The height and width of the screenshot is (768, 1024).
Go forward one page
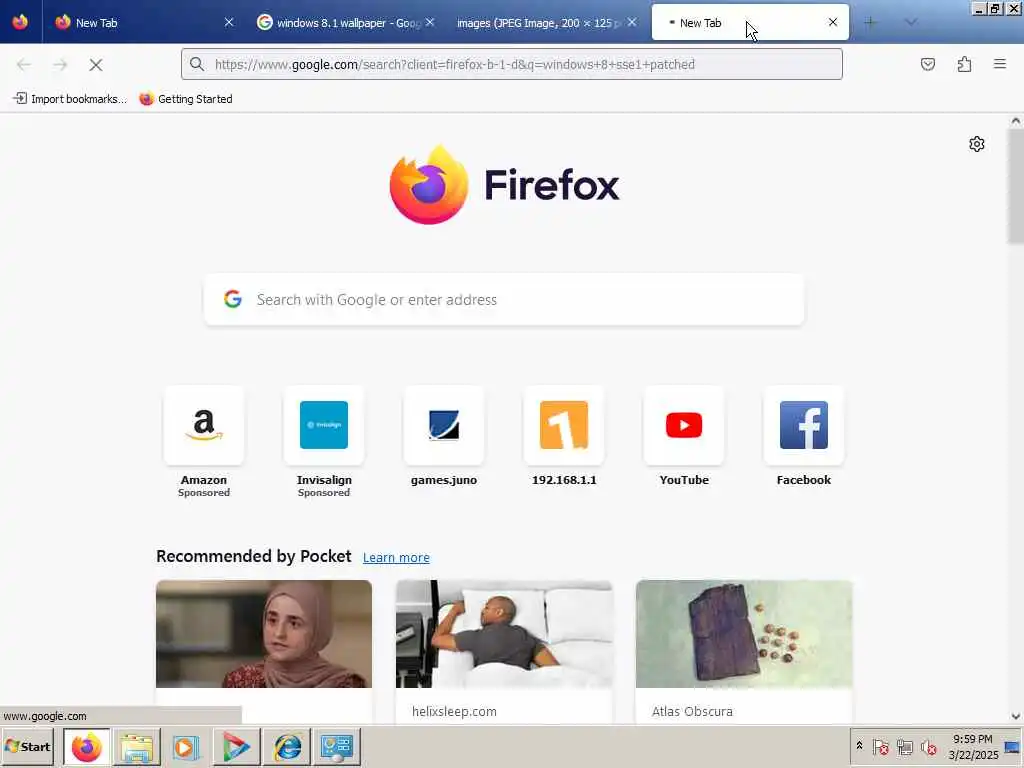[60, 65]
